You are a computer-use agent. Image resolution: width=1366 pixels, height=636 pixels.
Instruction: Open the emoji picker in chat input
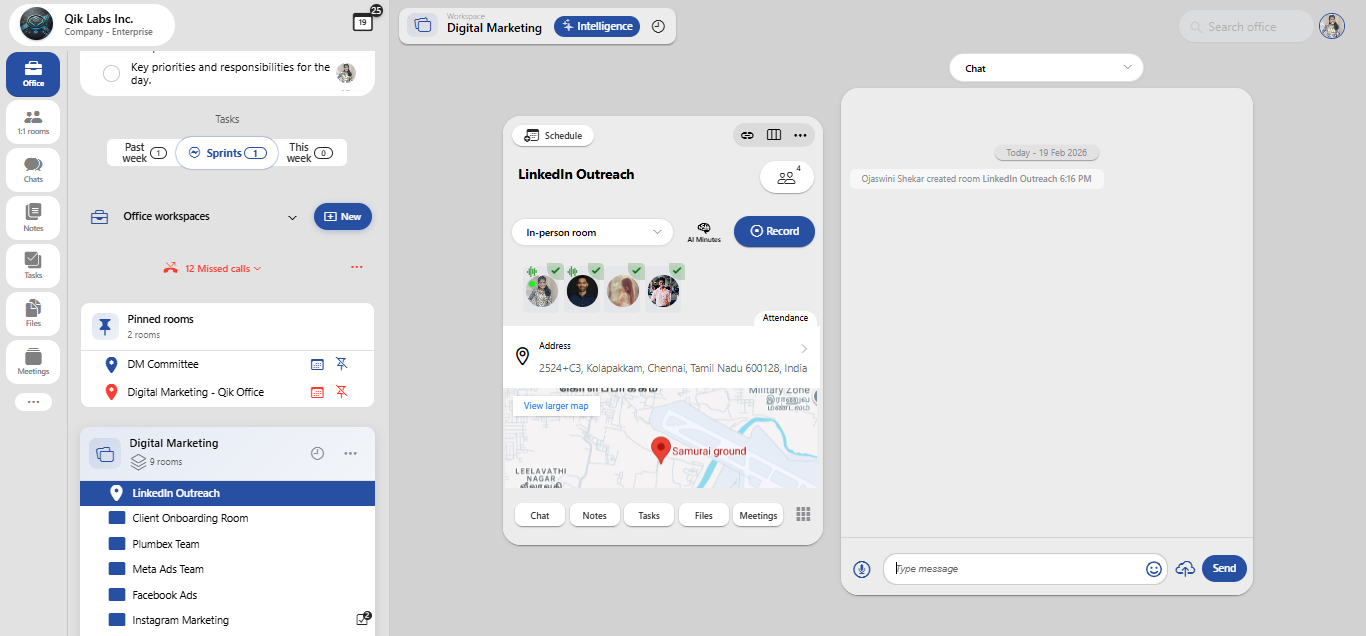tap(1154, 569)
